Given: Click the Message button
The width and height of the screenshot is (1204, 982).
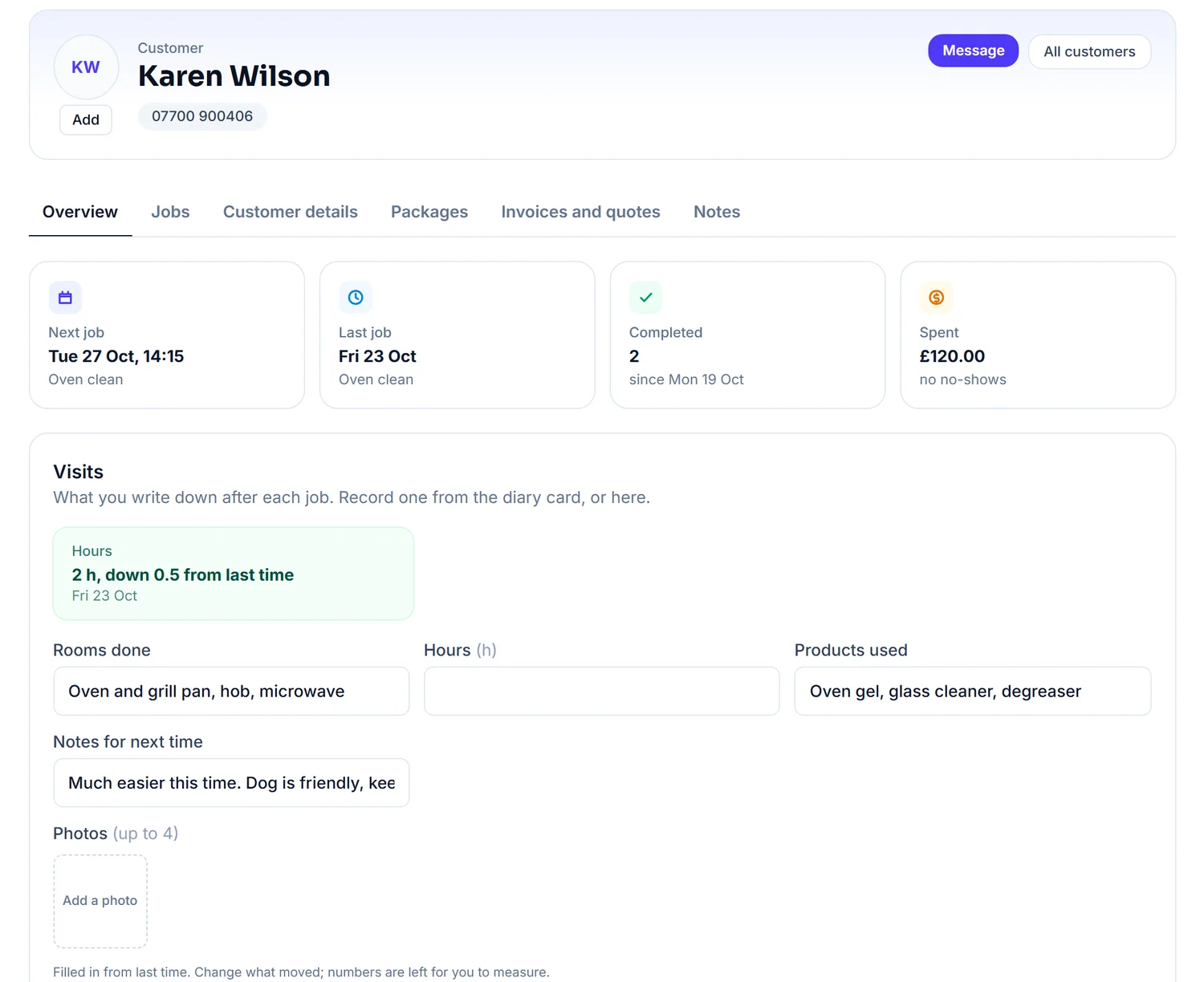Looking at the screenshot, I should pyautogui.click(x=974, y=51).
